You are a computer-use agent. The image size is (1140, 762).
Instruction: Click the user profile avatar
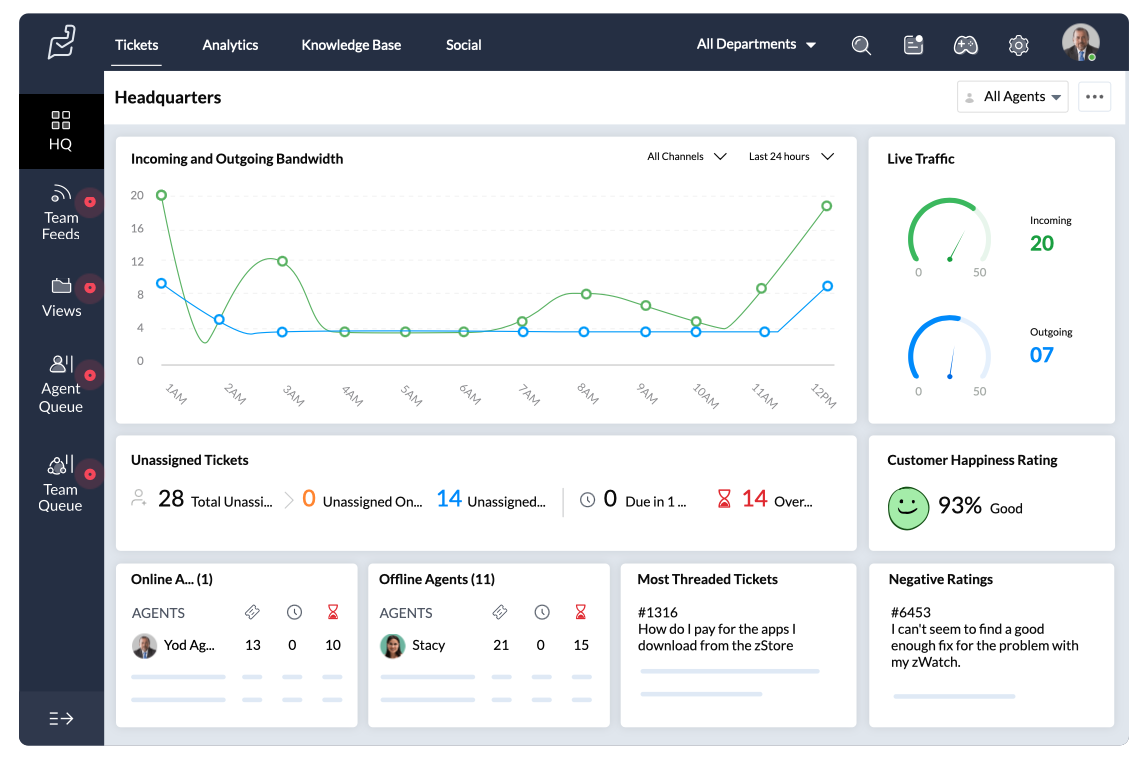1080,43
